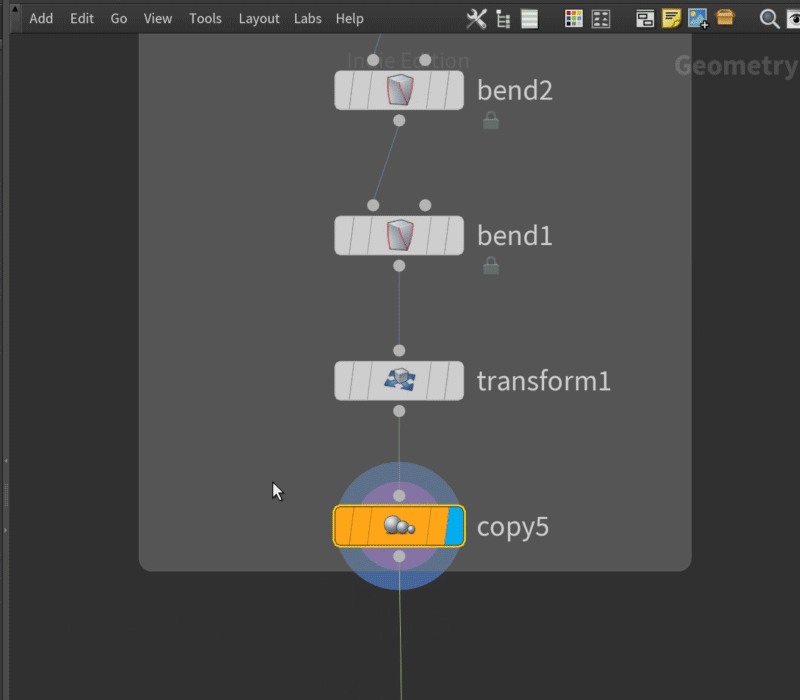Open the node color palette icon
Image resolution: width=800 pixels, height=700 pixels.
click(574, 19)
